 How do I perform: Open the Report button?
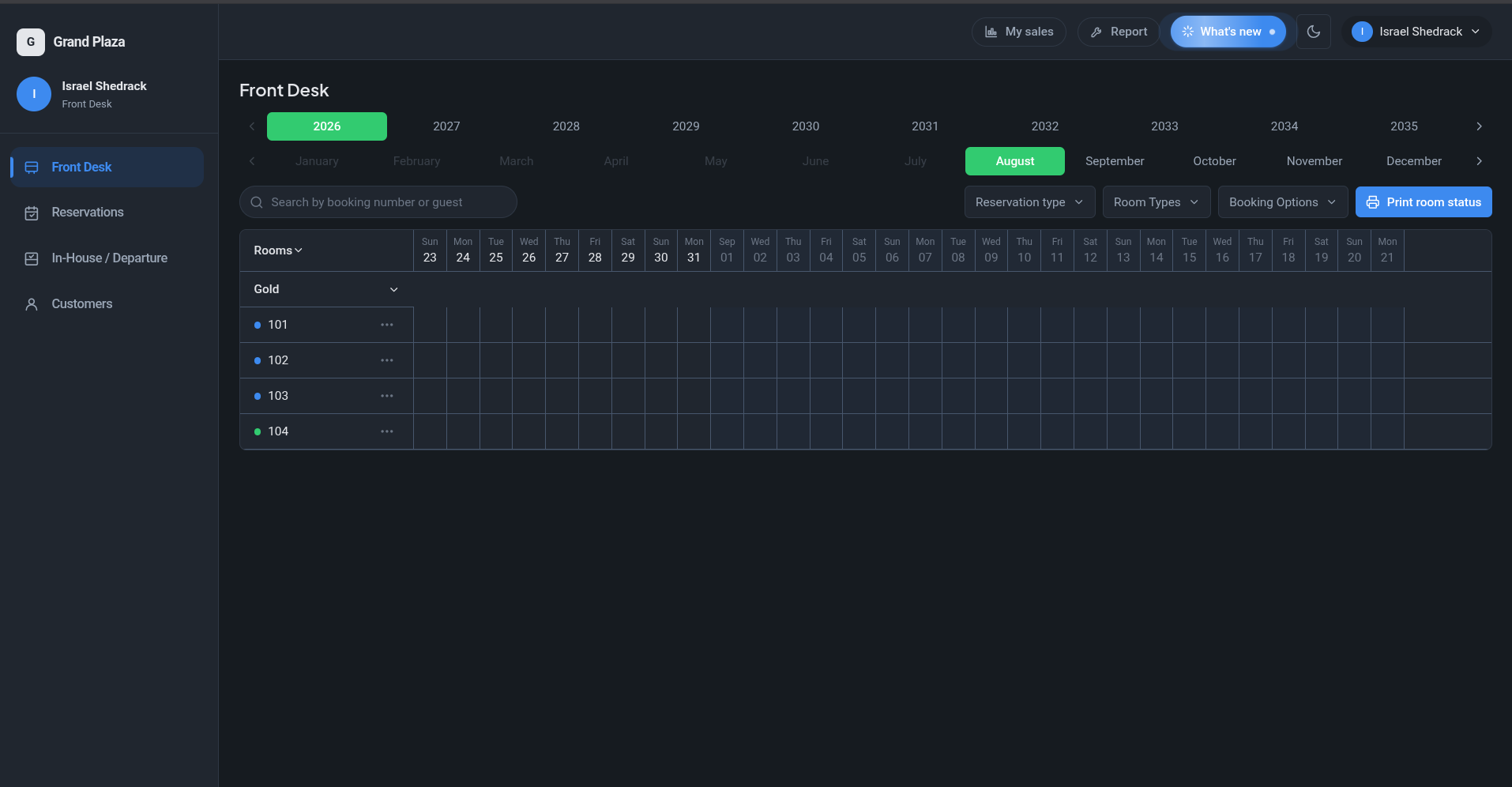pyautogui.click(x=1119, y=32)
